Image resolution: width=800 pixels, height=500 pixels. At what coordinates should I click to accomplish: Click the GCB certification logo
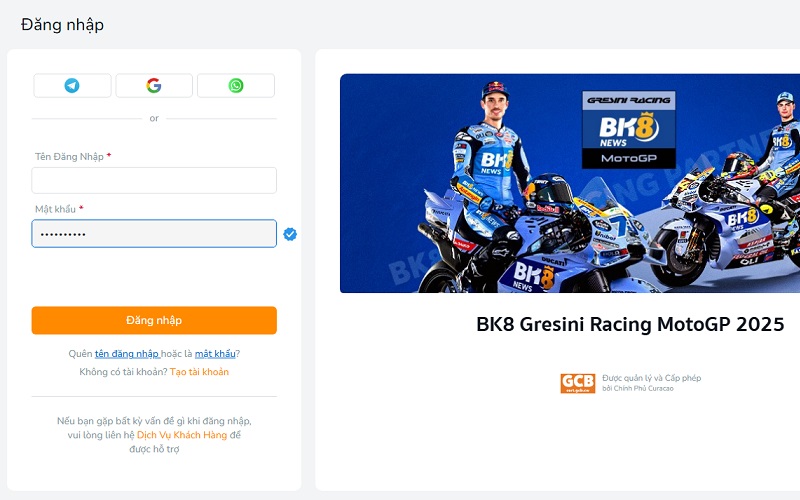(x=578, y=383)
